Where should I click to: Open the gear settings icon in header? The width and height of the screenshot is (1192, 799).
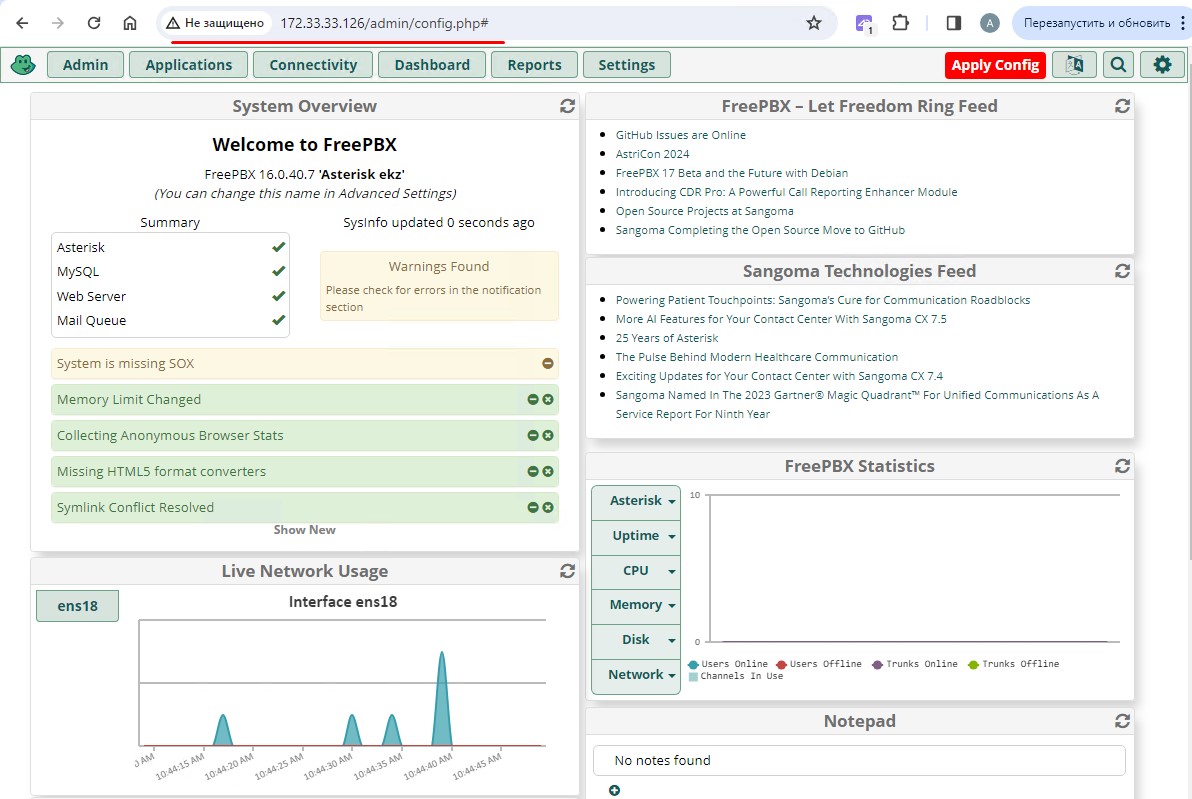(x=1162, y=65)
